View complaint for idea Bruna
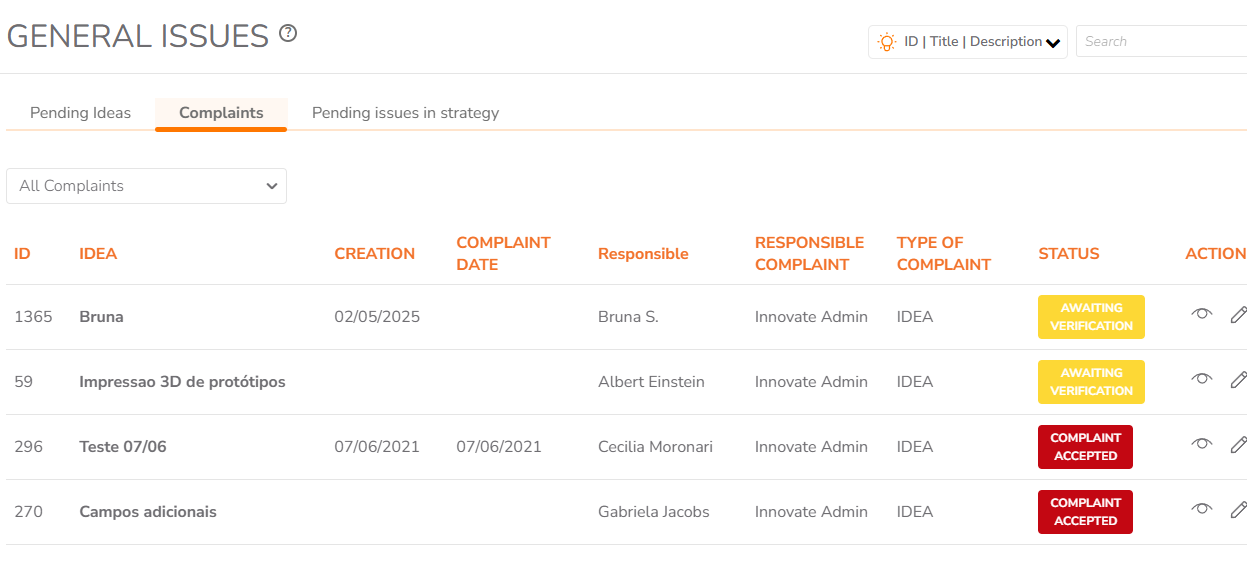Image resolution: width=1247 pixels, height=564 pixels. pyautogui.click(x=1202, y=315)
